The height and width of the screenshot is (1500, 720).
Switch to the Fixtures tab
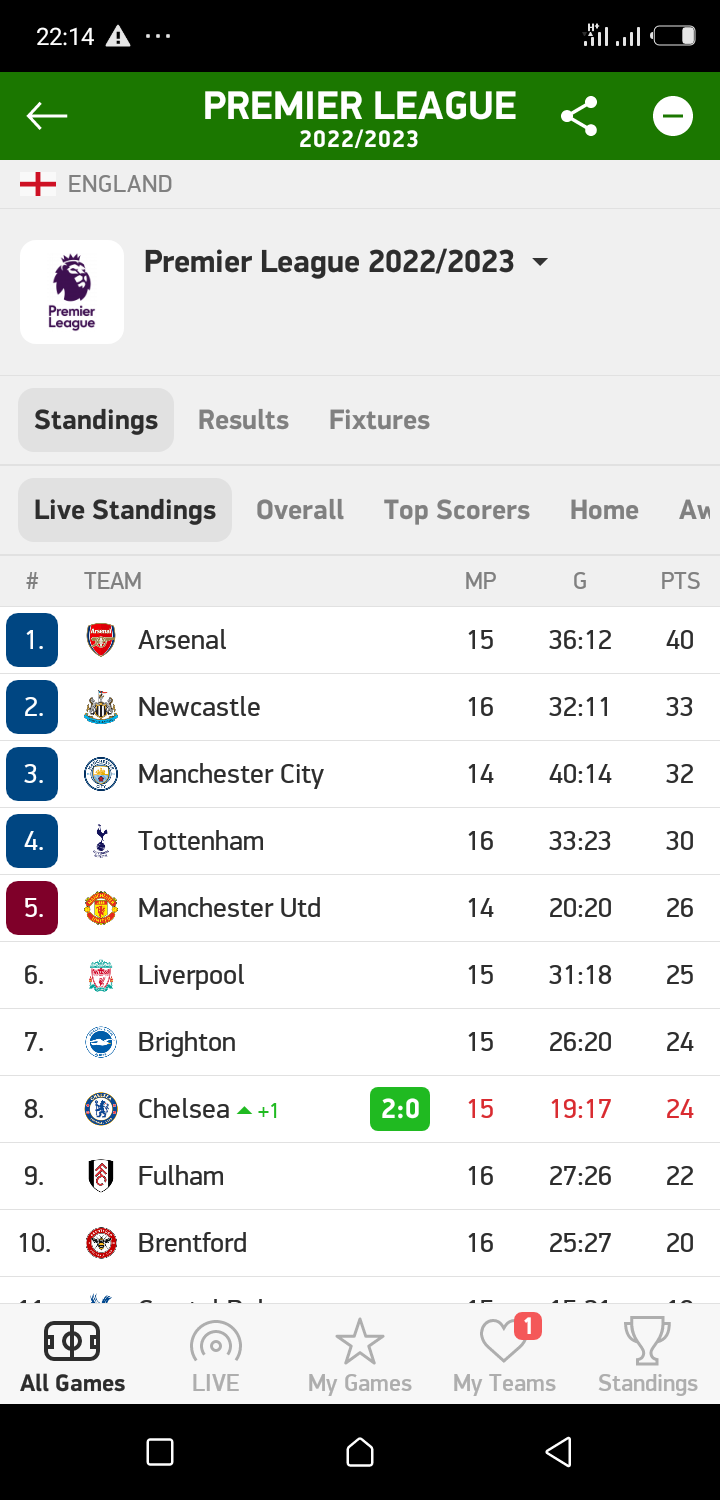379,420
